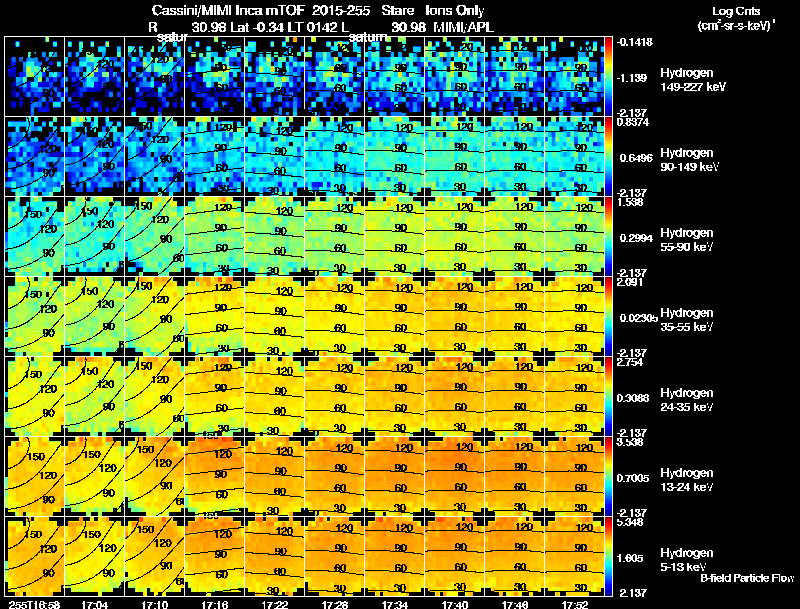Click the 0.7005 colorbar midpoint value

pyautogui.click(x=633, y=478)
